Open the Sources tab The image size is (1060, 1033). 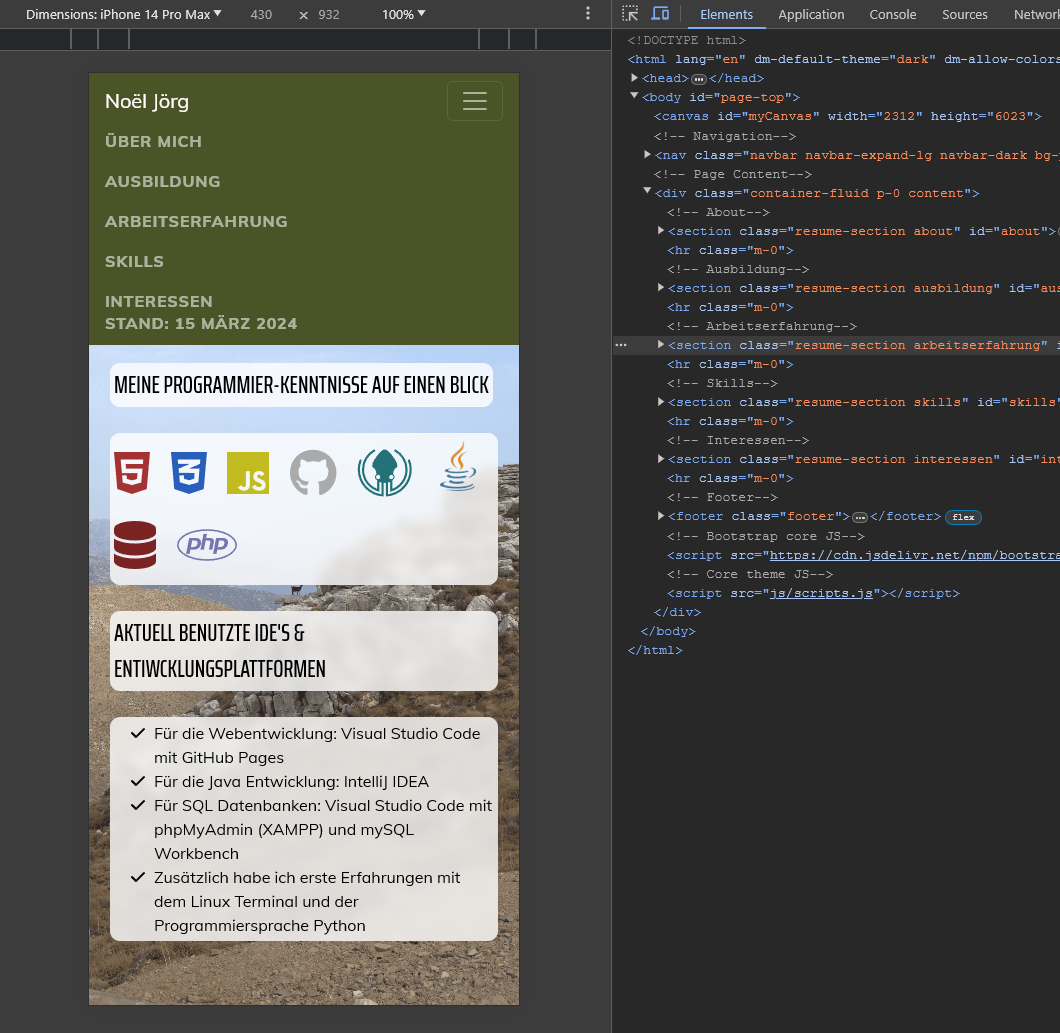point(965,14)
